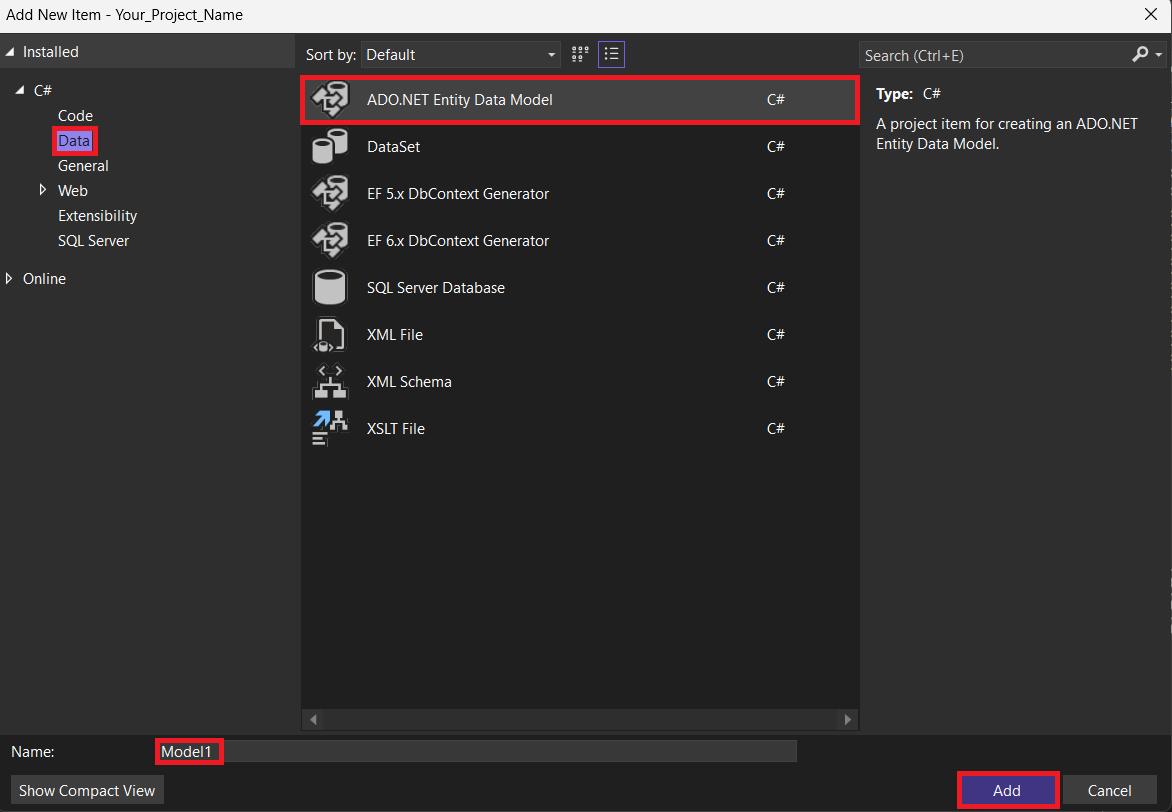Switch to the list view mode
The image size is (1172, 812).
(611, 54)
